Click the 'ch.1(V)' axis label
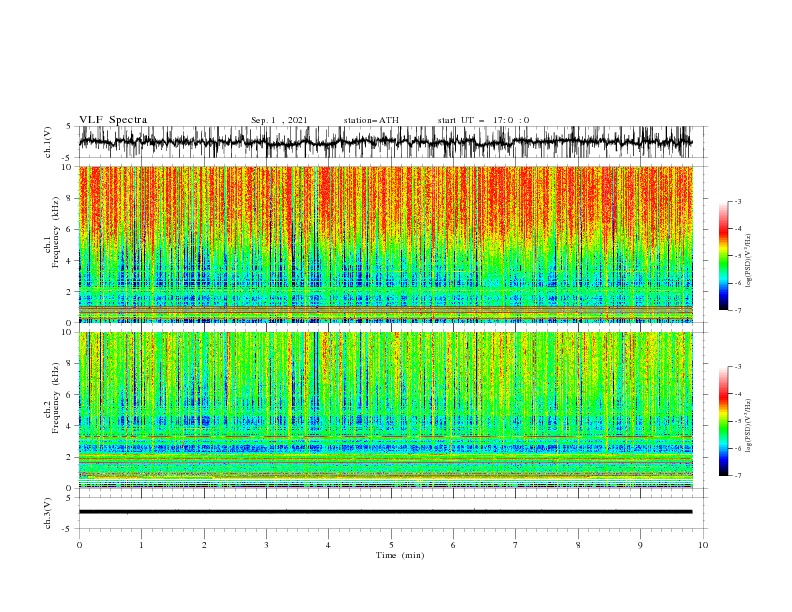Screen dimensions: 792x612 [x=48, y=142]
